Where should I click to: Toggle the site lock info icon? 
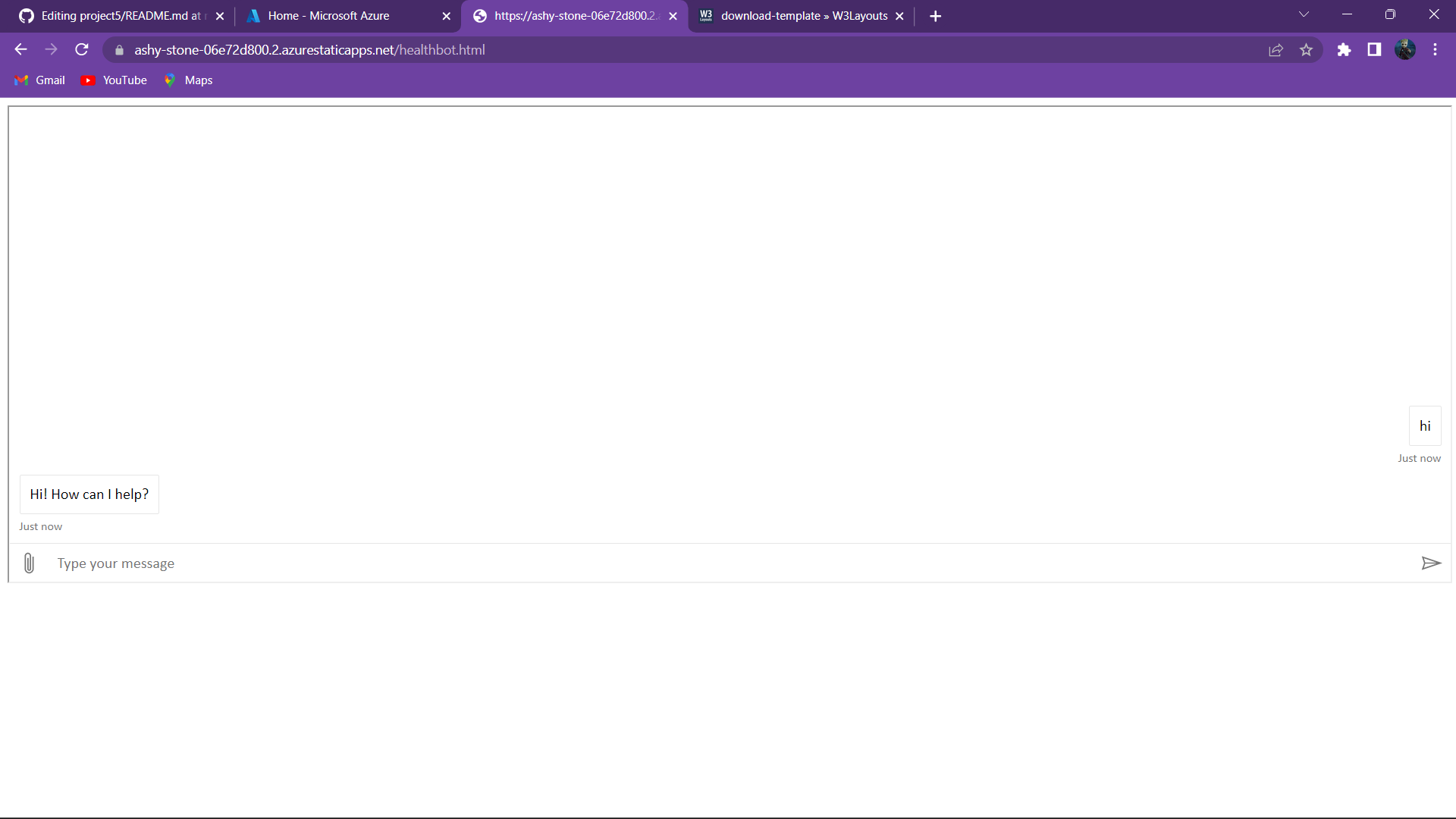119,50
